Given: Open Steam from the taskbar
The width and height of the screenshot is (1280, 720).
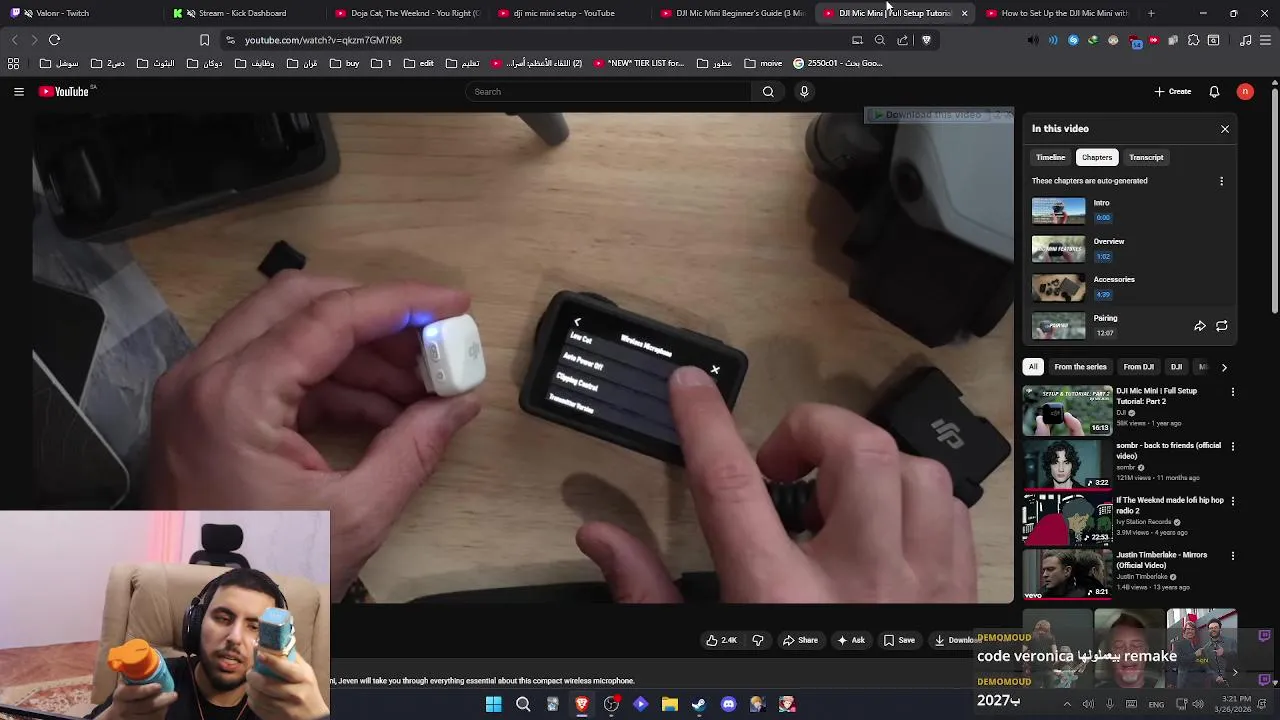Looking at the screenshot, I should [699, 704].
